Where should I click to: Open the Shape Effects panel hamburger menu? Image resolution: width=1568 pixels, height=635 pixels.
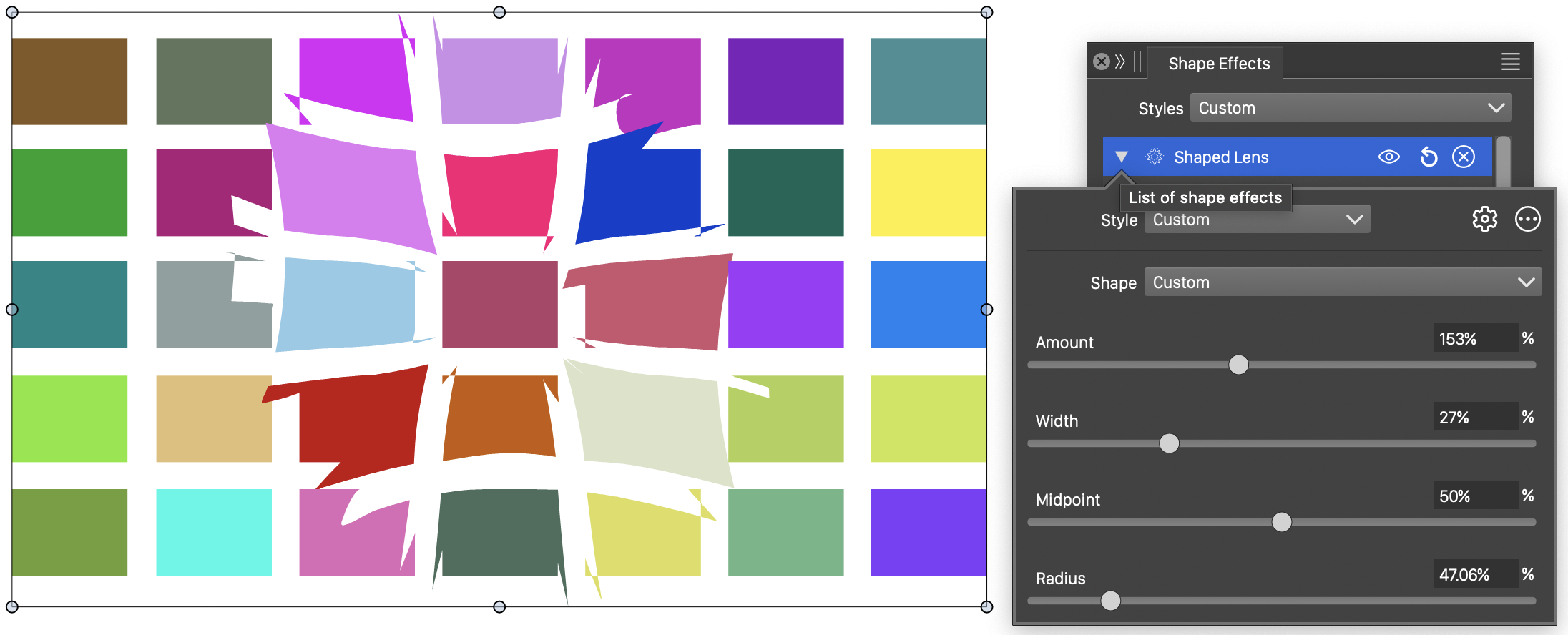click(1510, 62)
